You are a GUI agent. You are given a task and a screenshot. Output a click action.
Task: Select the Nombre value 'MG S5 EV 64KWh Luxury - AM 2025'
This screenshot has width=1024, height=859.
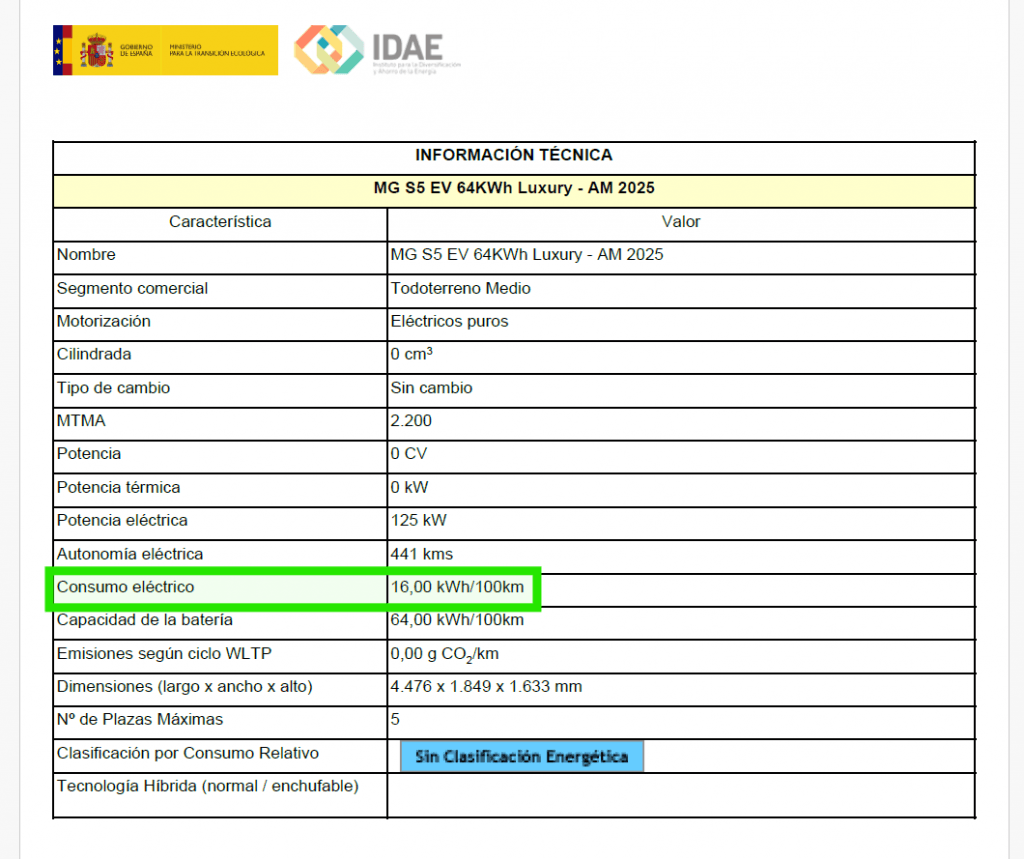(527, 255)
